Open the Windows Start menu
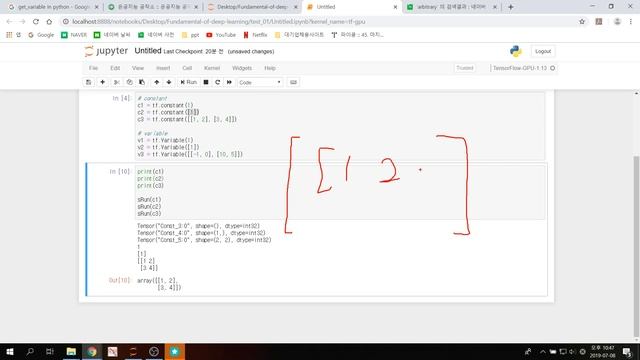 (10, 351)
